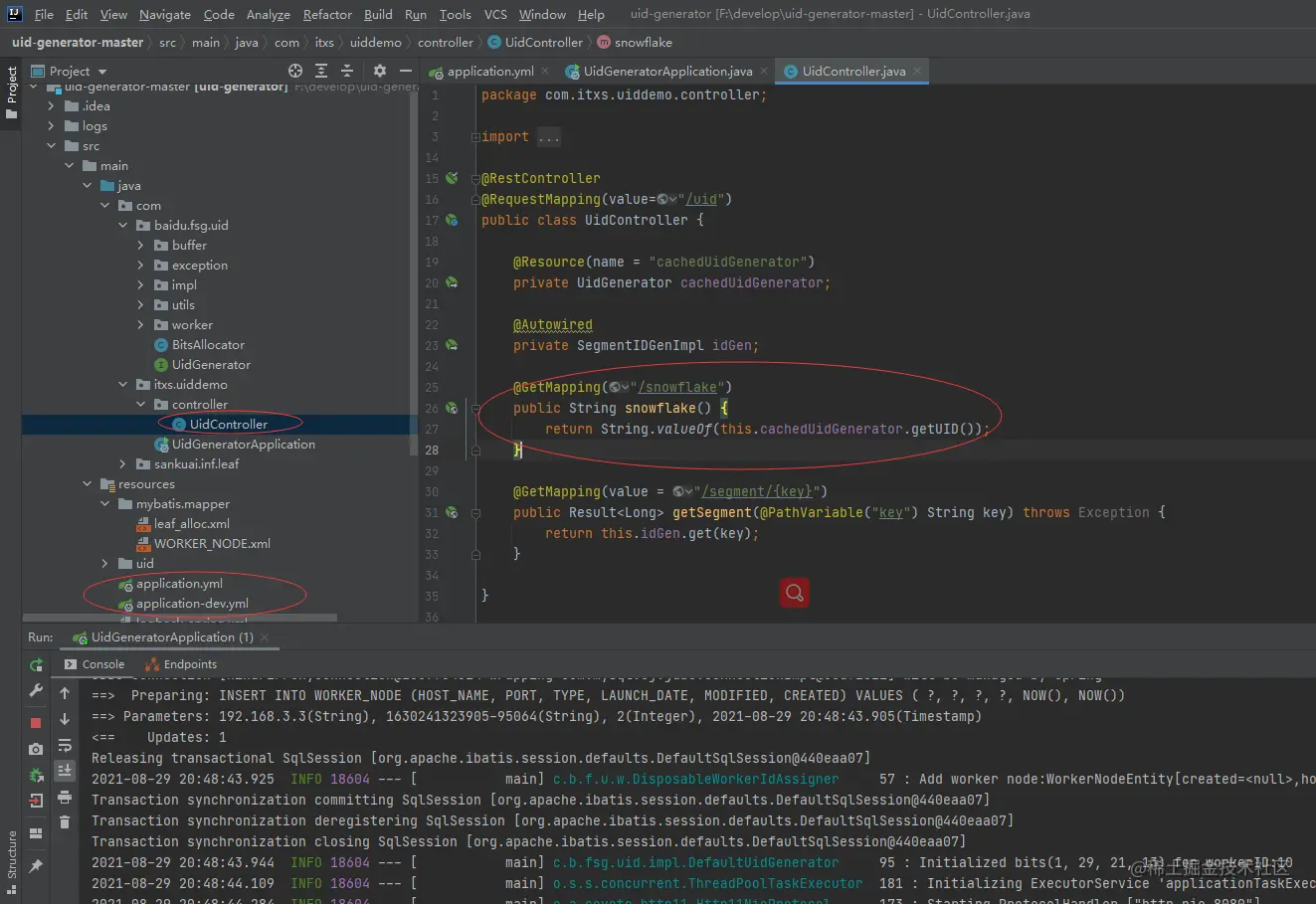Click DefaultUidGenerator log link

(695, 862)
